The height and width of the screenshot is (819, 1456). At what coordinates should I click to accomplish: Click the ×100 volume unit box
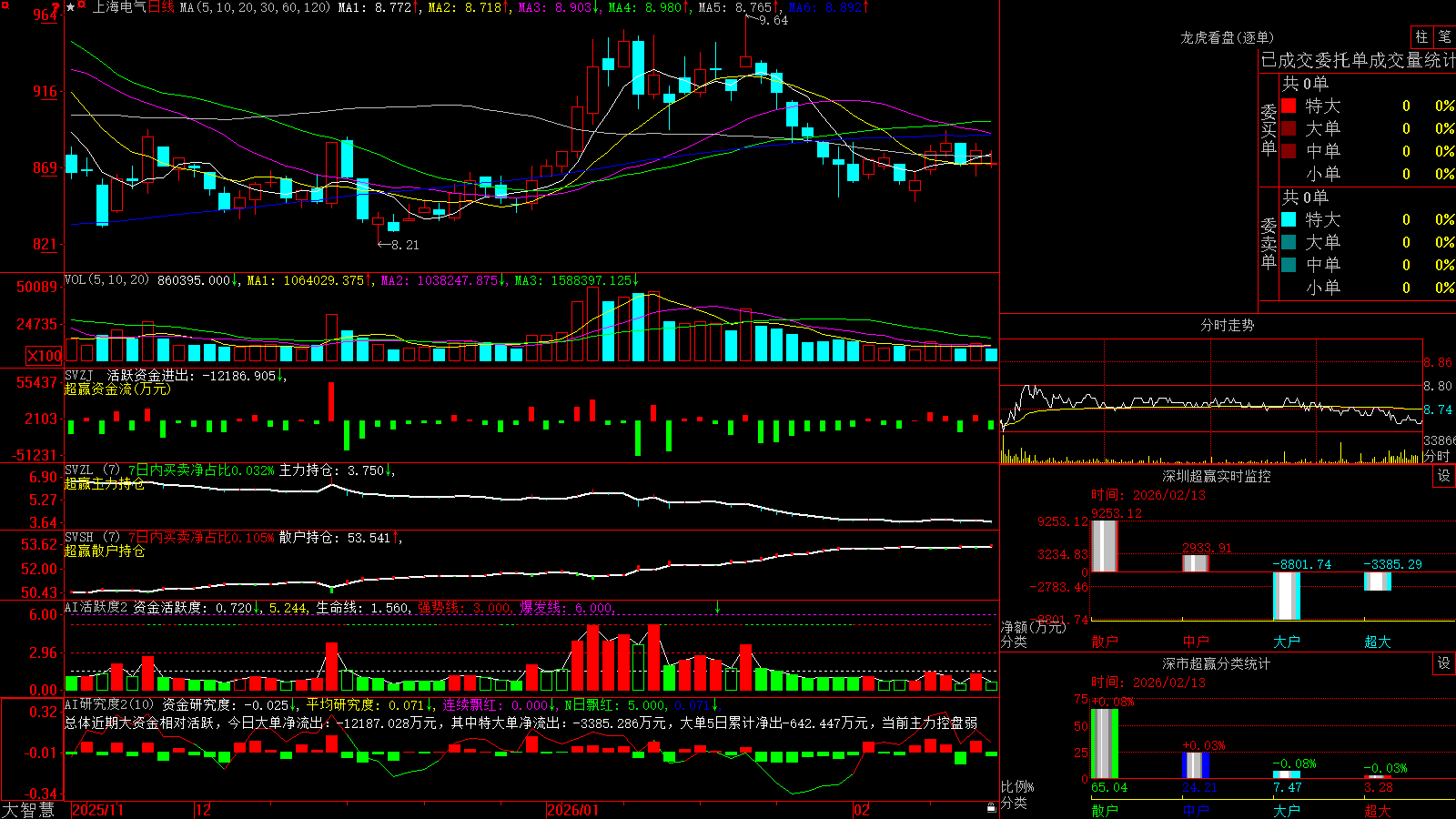44,356
